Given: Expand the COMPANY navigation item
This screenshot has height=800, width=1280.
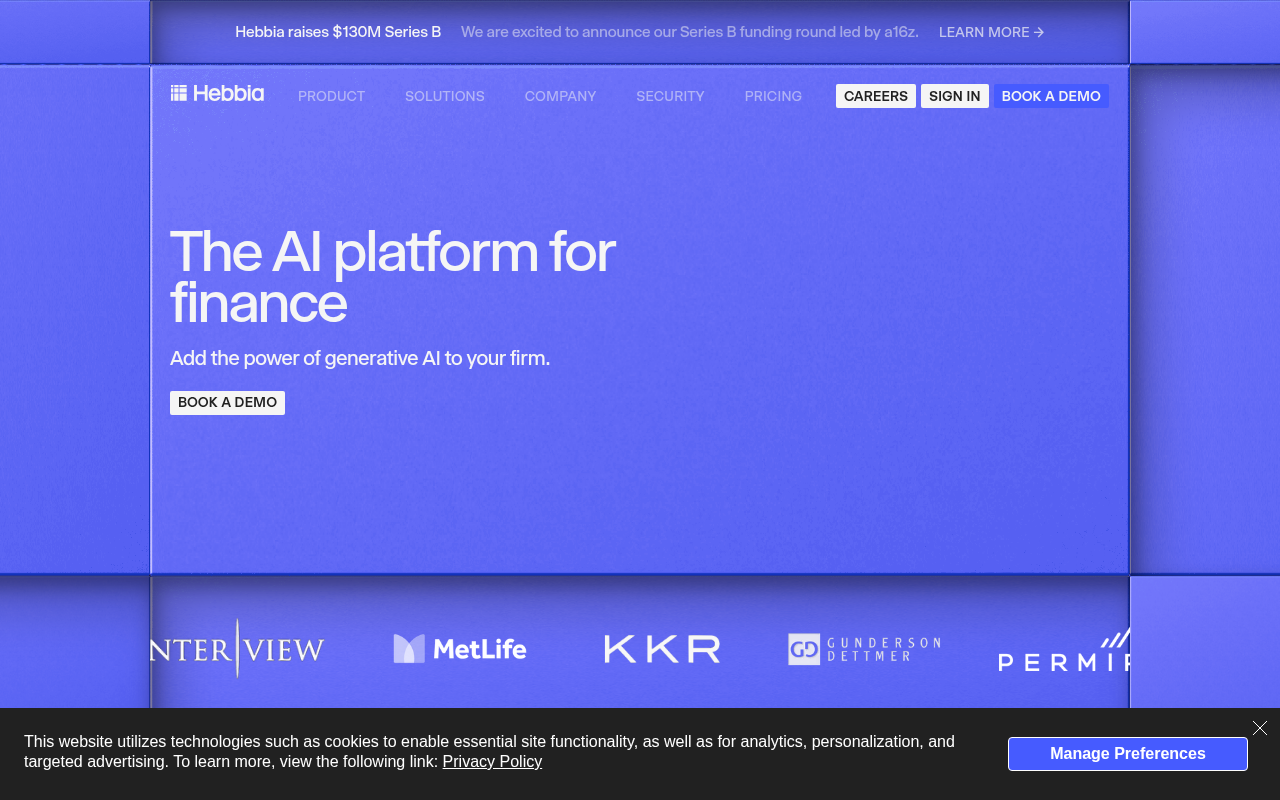Looking at the screenshot, I should [560, 96].
